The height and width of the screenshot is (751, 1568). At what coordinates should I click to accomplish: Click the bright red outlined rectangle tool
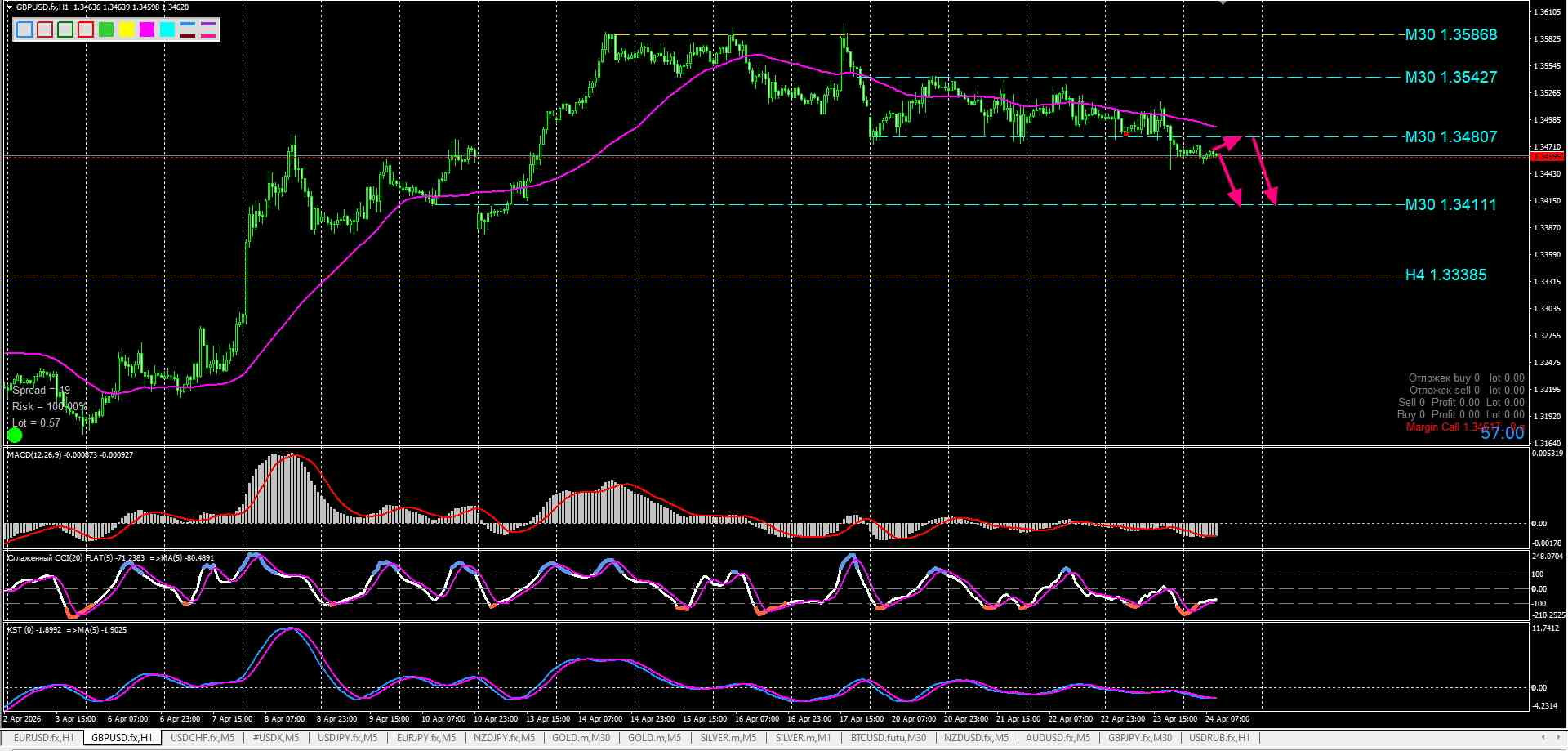coord(86,29)
